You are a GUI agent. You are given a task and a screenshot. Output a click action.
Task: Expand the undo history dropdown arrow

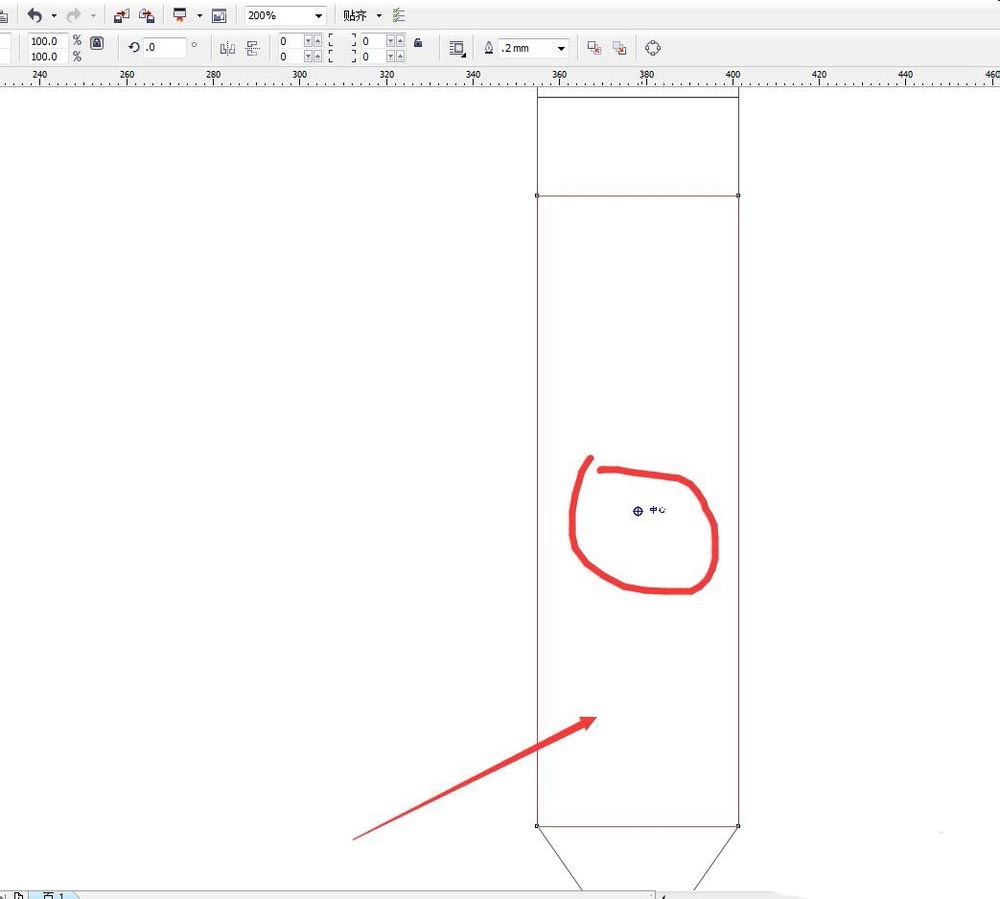54,16
